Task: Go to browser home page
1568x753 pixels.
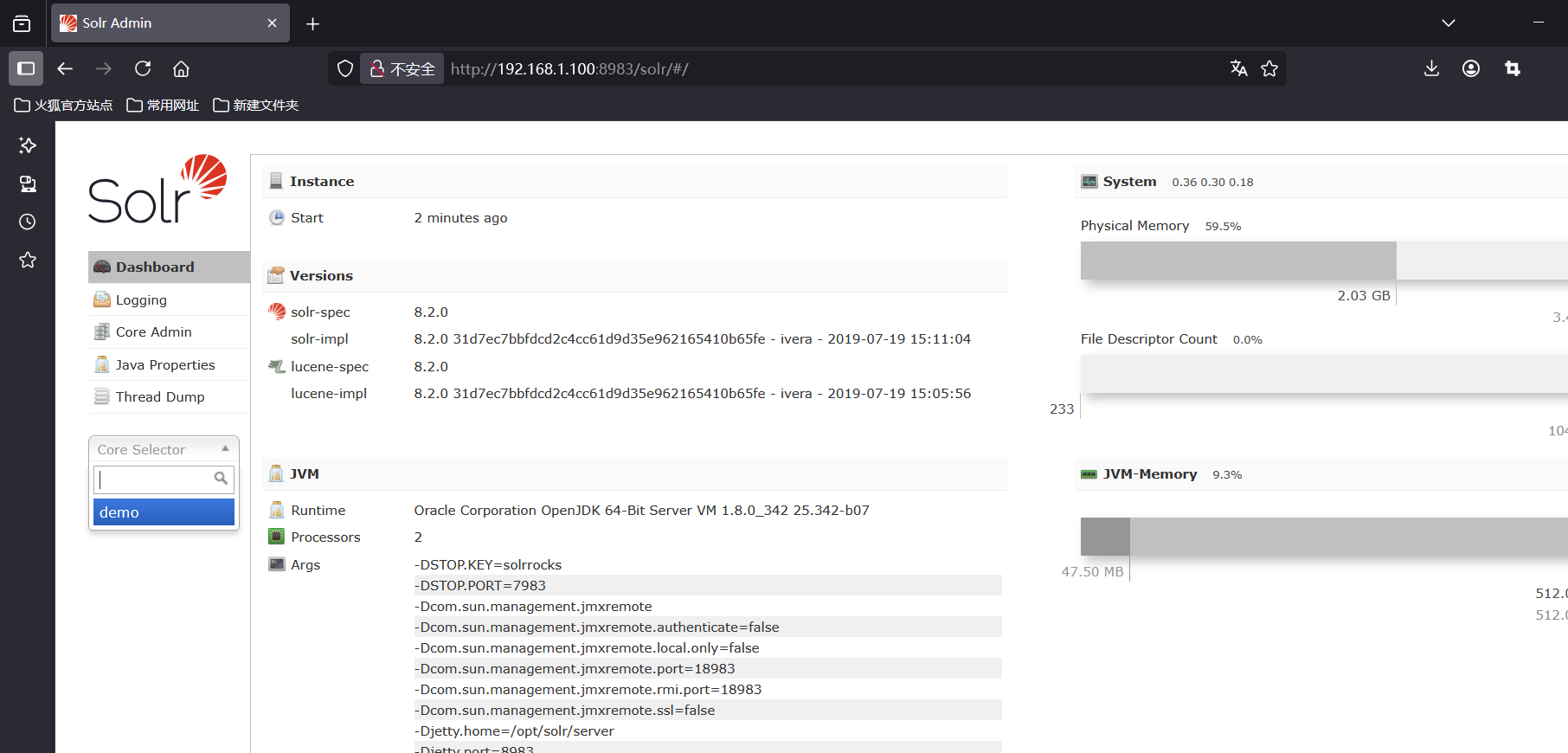Action: pos(181,68)
